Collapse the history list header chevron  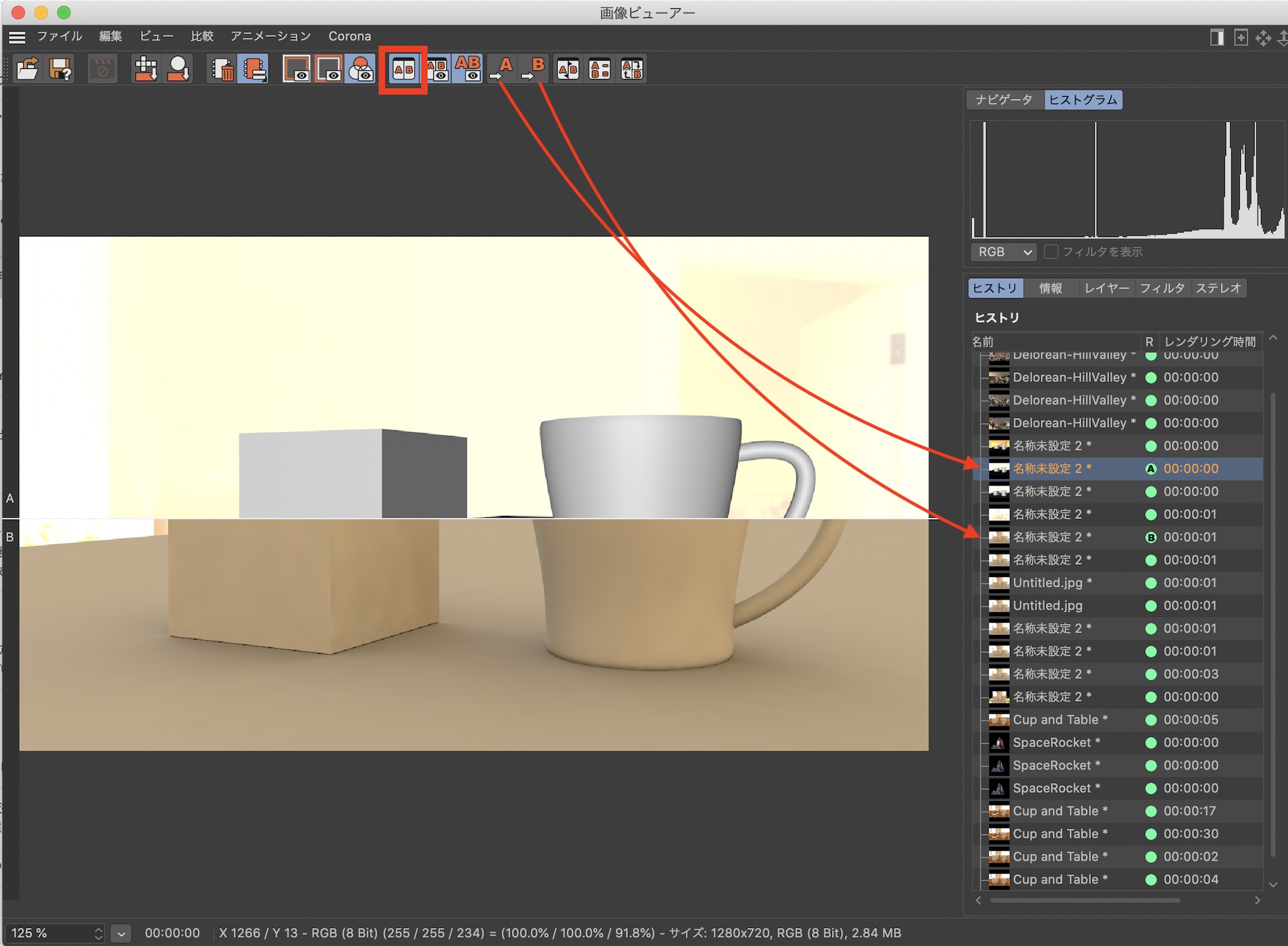click(1273, 338)
